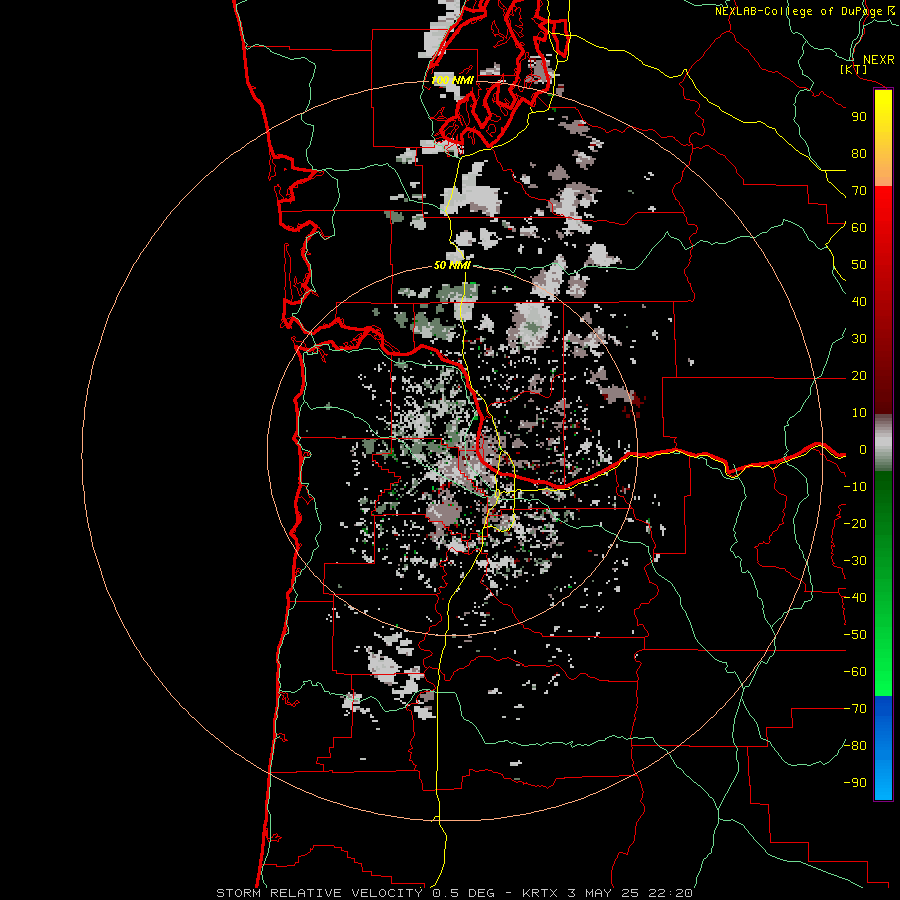
Task: Click the 50 NMI range ring label
Action: coord(452,265)
